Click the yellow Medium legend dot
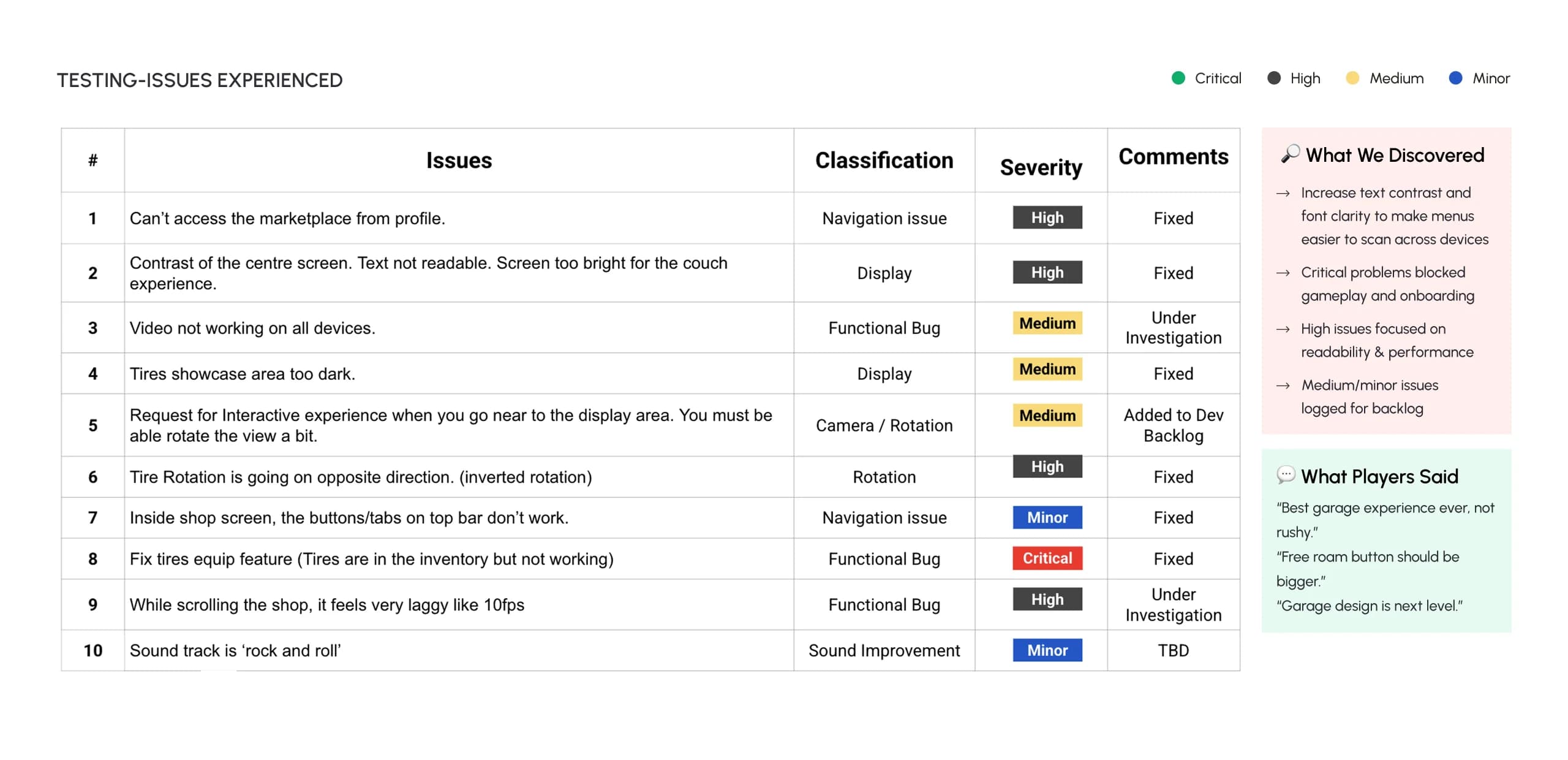The height and width of the screenshot is (760, 1568). pos(1352,78)
